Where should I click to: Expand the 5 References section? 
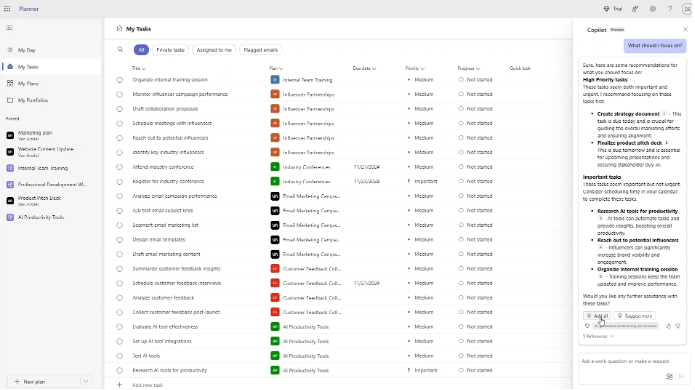(x=599, y=336)
